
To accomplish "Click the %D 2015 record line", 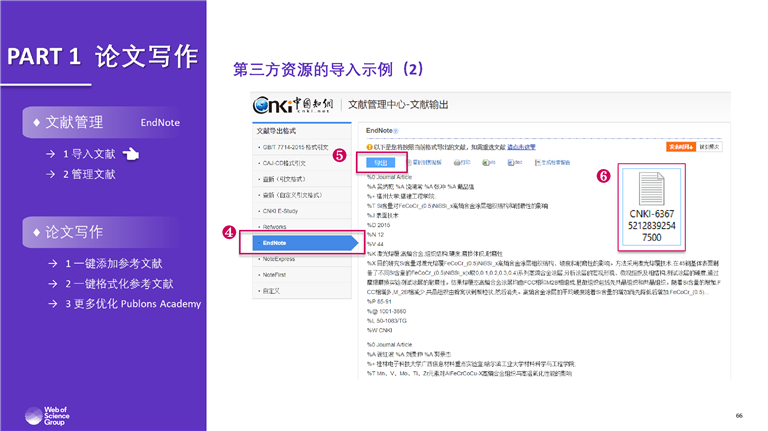I will [379, 225].
